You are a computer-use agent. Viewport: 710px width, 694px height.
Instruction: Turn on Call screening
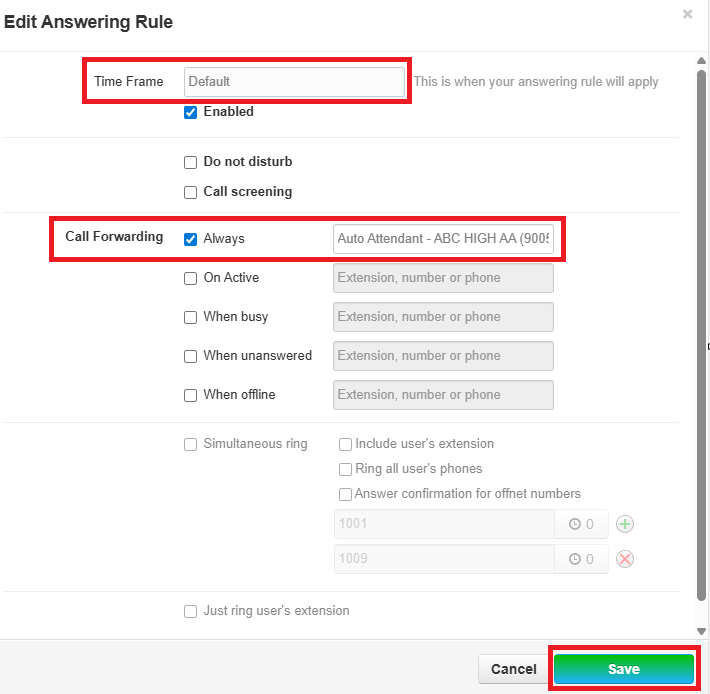click(x=191, y=192)
